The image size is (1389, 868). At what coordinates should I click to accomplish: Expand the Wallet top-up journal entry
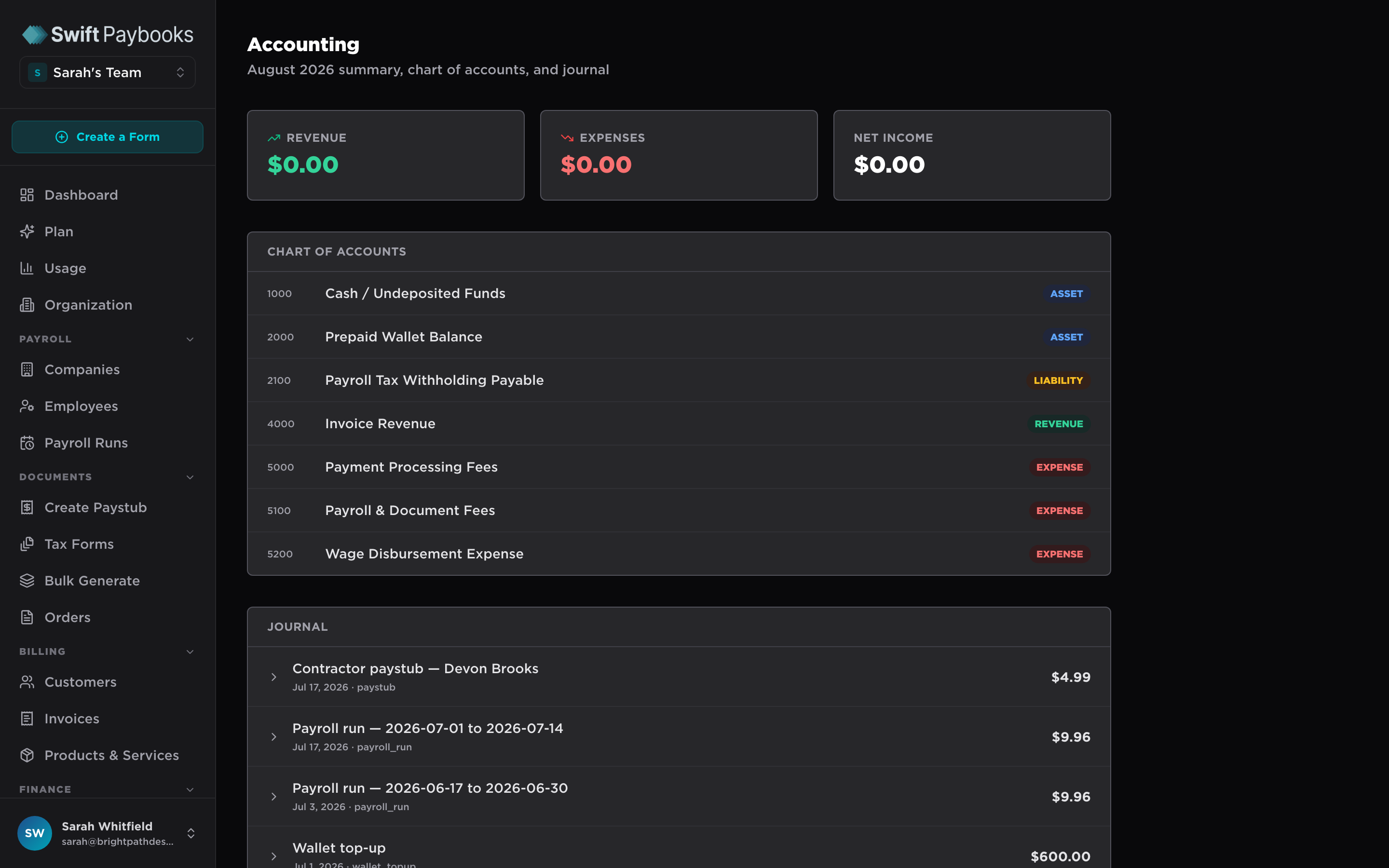(x=274, y=856)
